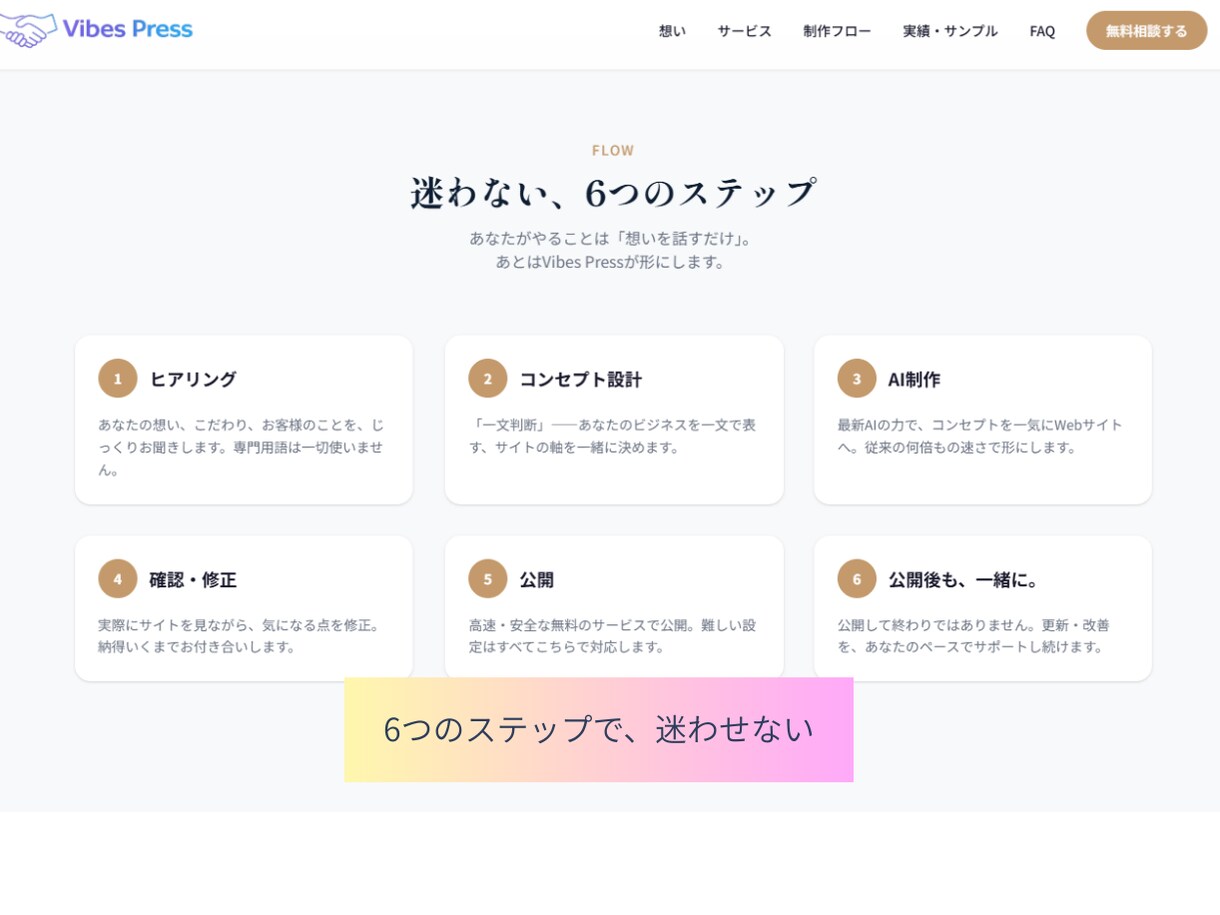Select 制作フロー in the header
Image resolution: width=1220 pixels, height=915 pixels.
pos(837,31)
